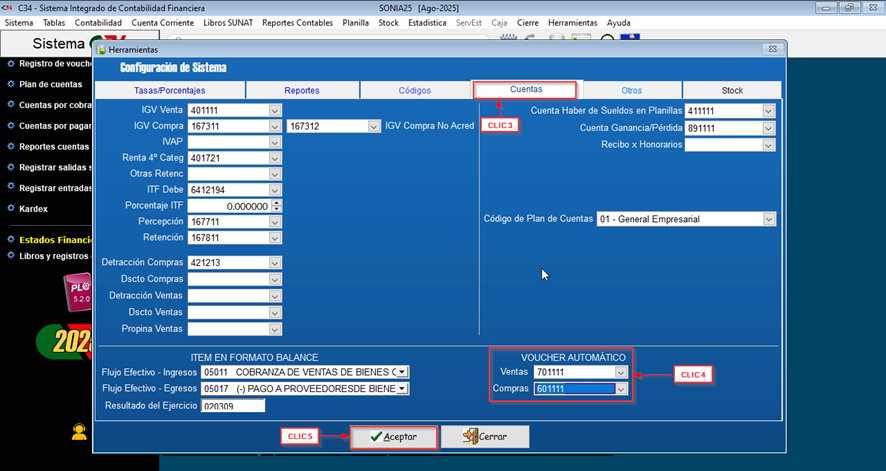Switch to the Tasas/Porcentajes tab
Image resolution: width=886 pixels, height=471 pixels.
pyautogui.click(x=169, y=90)
